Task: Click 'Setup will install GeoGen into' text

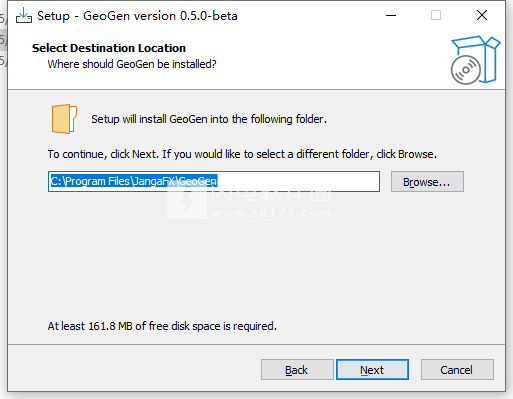Action: tap(209, 119)
